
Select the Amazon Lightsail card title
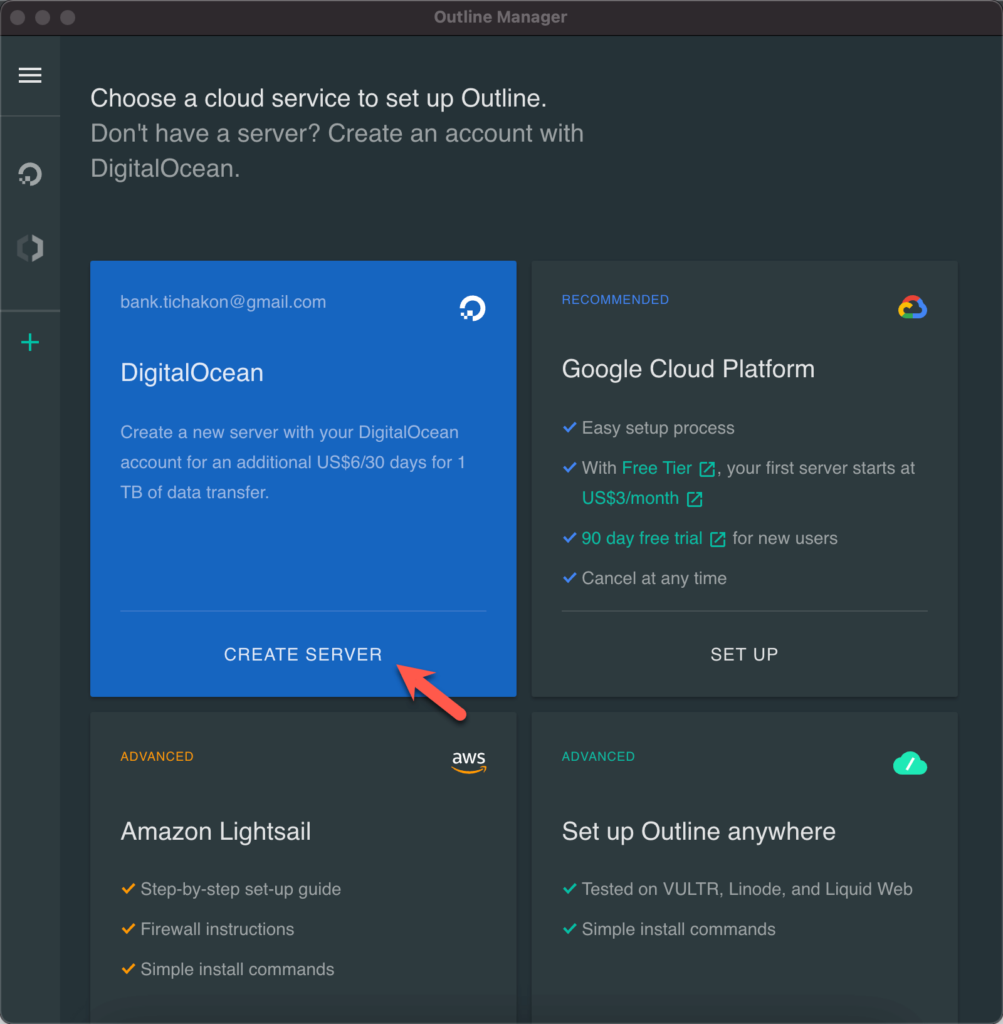tap(215, 831)
